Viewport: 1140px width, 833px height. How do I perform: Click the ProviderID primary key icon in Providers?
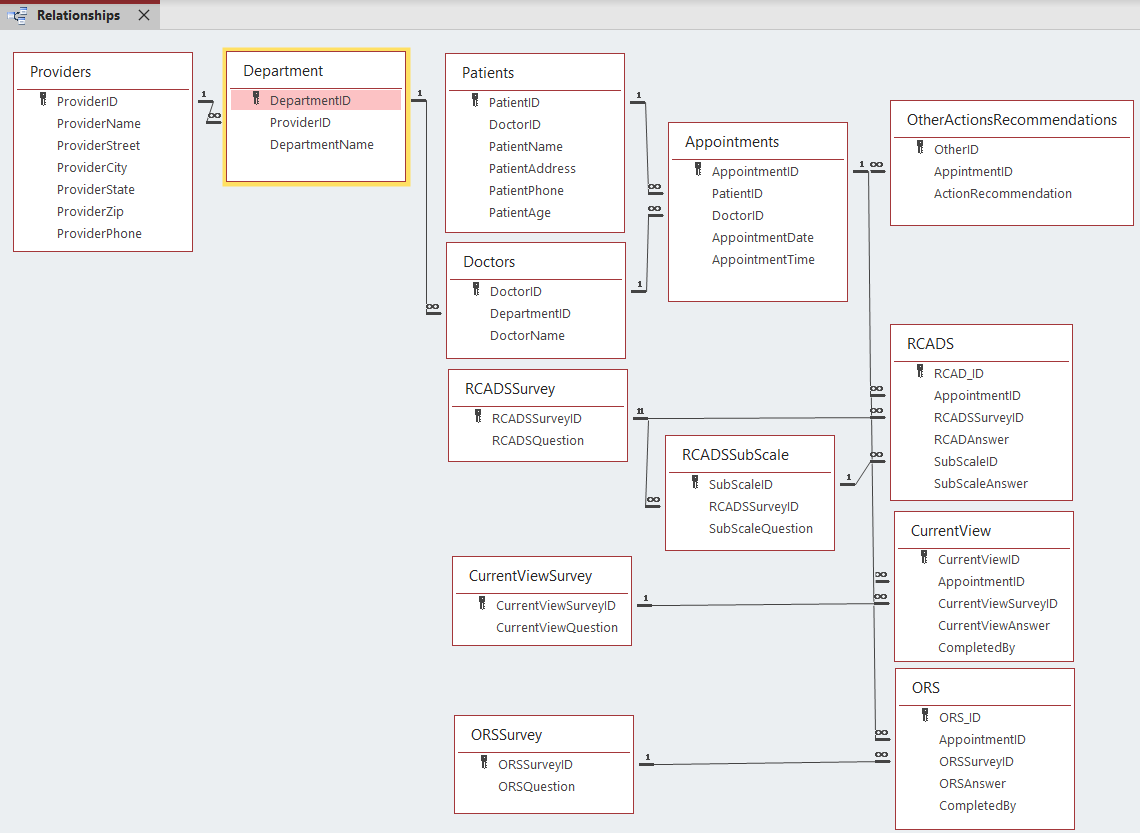(x=43, y=100)
